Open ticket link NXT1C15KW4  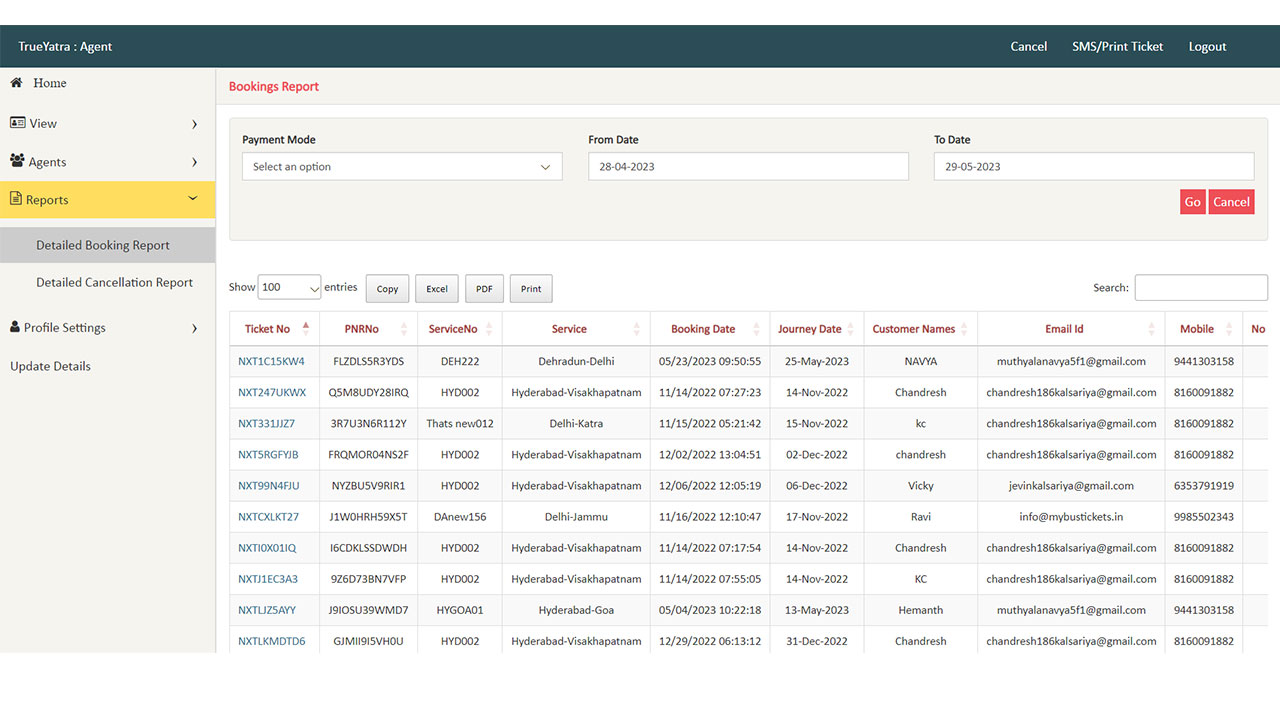(x=271, y=361)
